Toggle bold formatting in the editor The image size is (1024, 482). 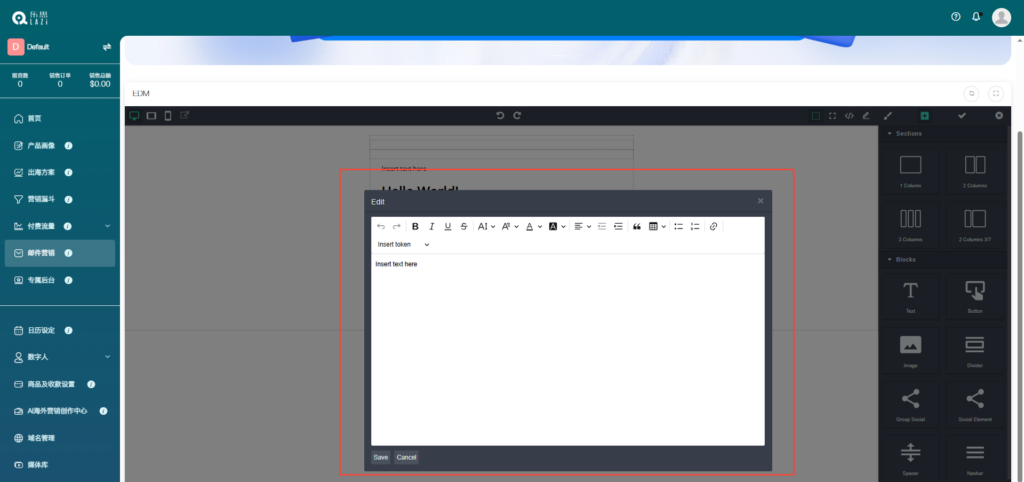pyautogui.click(x=415, y=227)
